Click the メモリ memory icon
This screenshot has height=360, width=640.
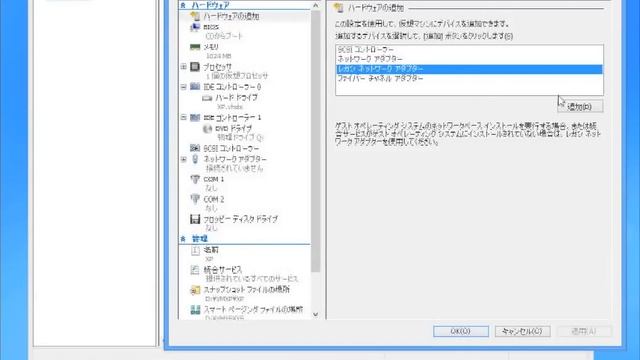[195, 47]
